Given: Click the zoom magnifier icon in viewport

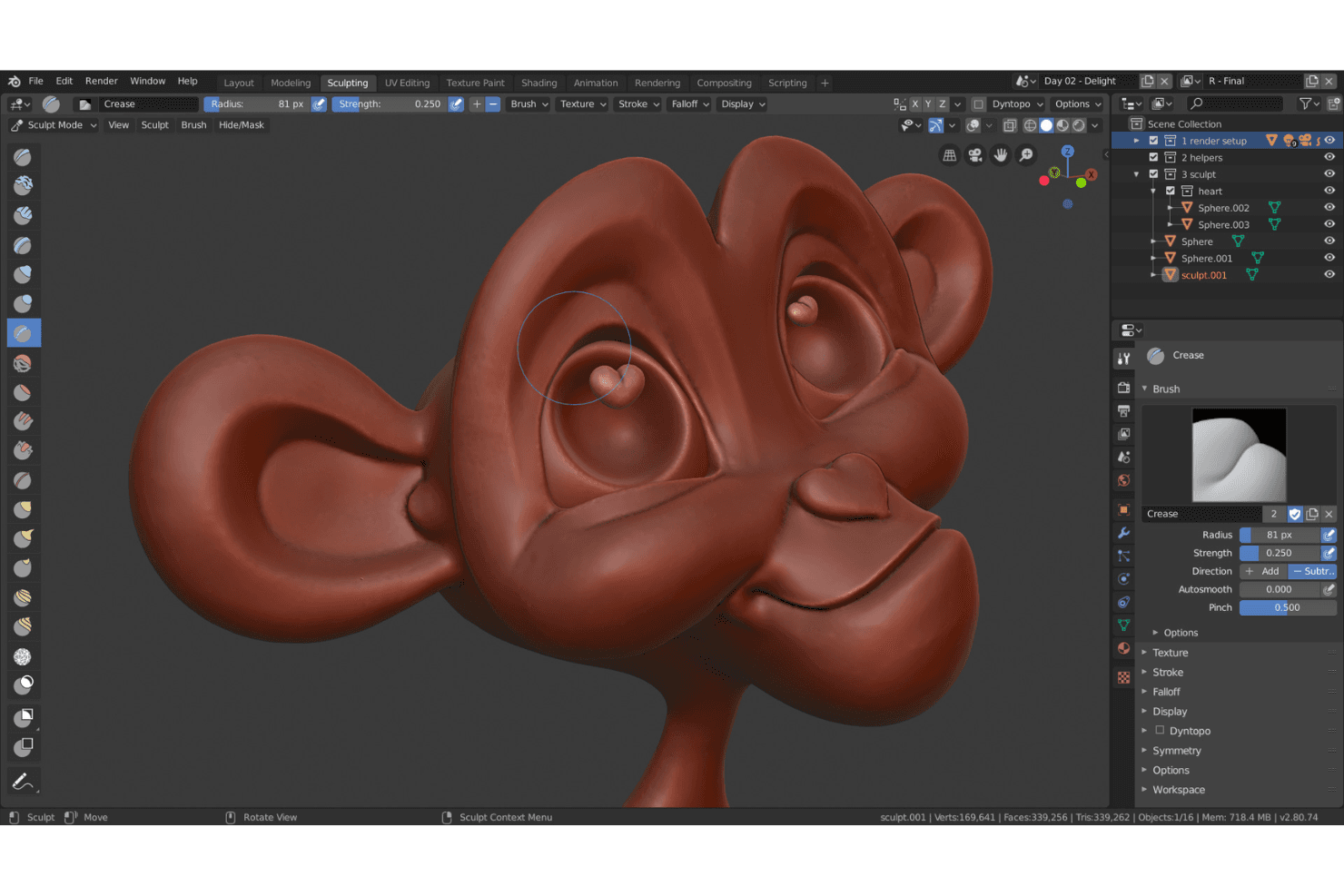Looking at the screenshot, I should click(1026, 155).
